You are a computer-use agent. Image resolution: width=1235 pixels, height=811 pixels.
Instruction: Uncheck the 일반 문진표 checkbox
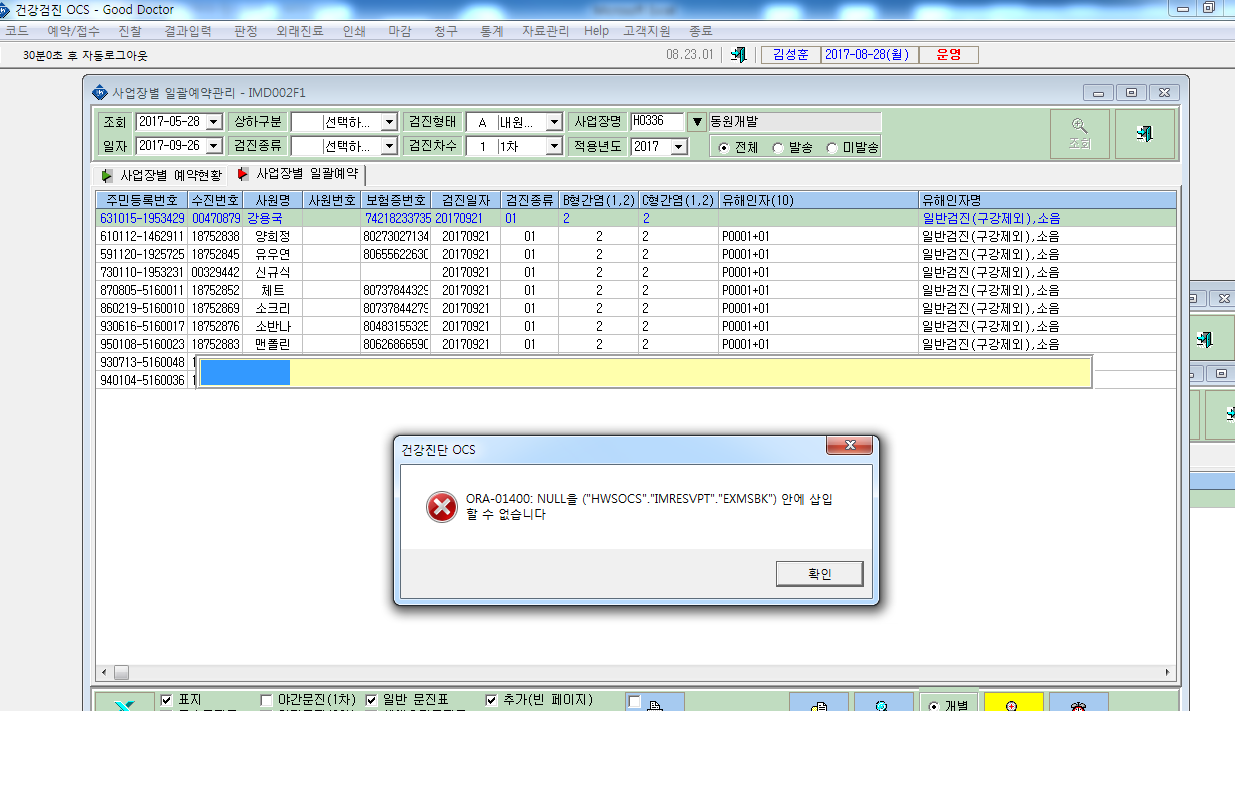(x=372, y=700)
